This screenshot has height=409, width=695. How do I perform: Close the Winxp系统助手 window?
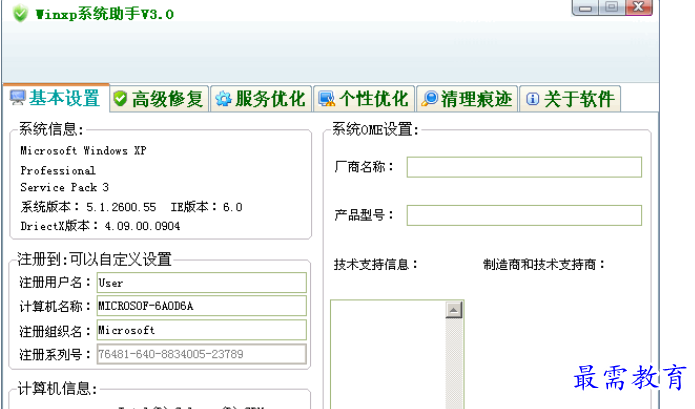pos(639,8)
